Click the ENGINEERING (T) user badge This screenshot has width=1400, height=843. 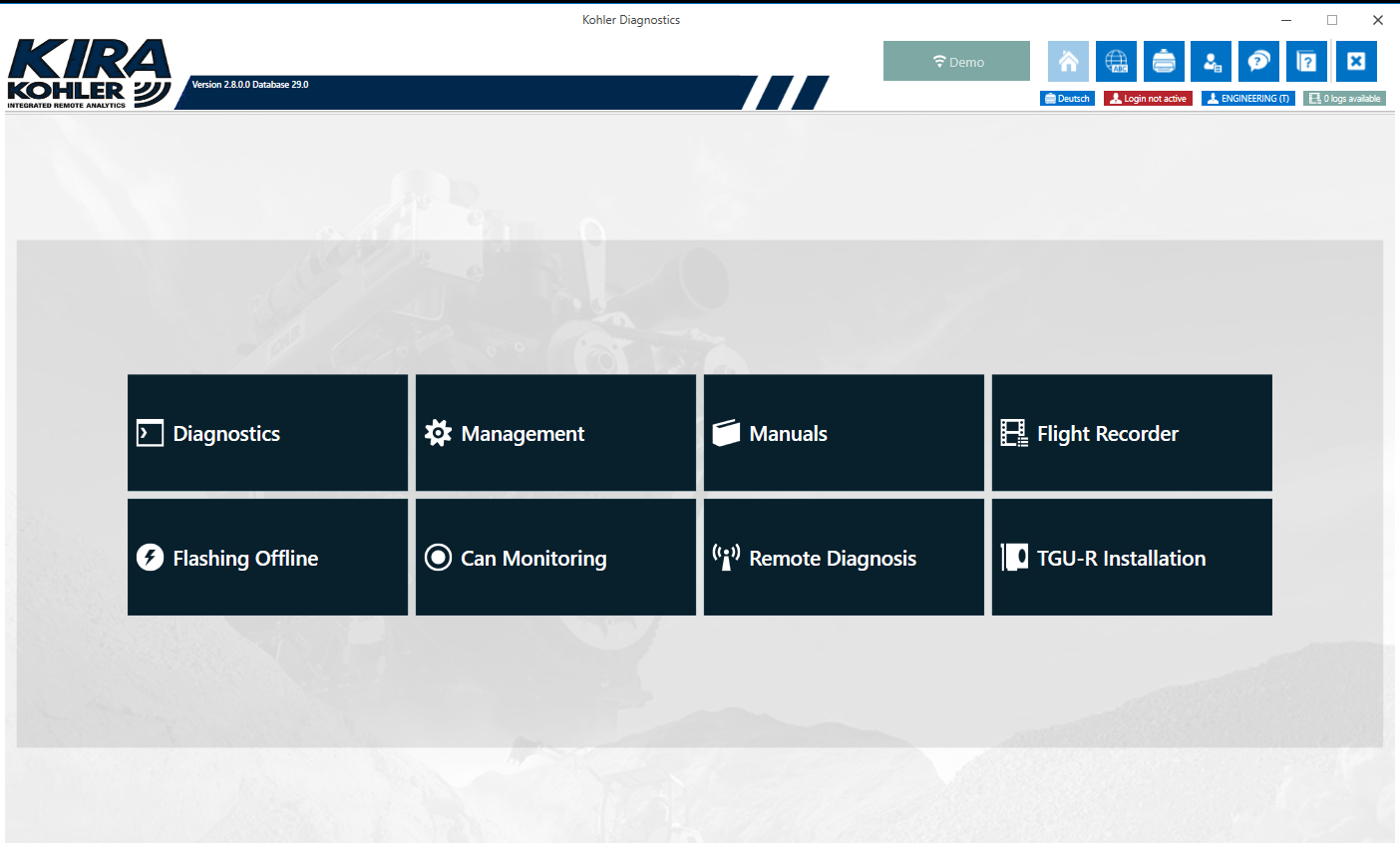(x=1248, y=99)
